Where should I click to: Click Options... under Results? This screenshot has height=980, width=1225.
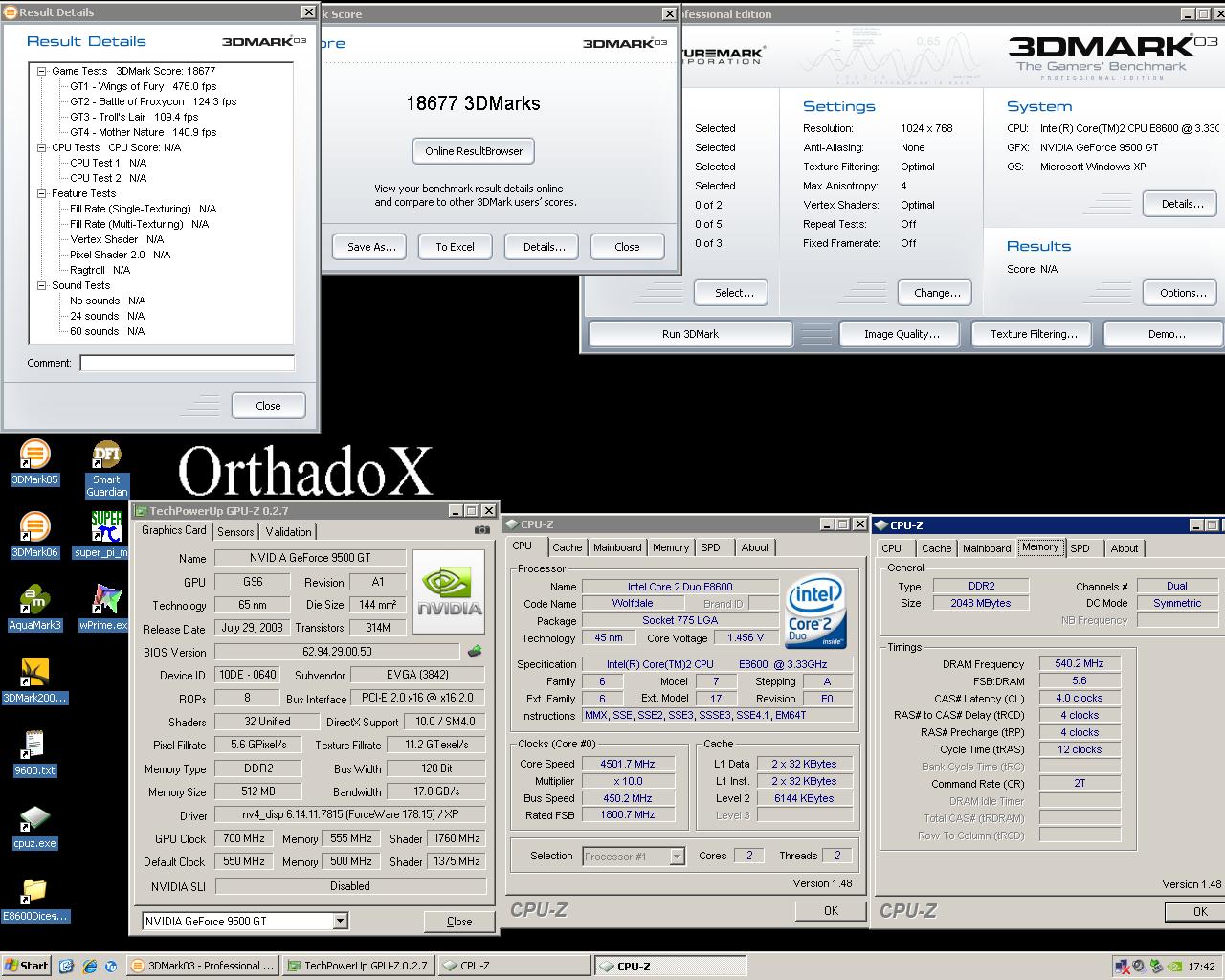(x=1182, y=293)
